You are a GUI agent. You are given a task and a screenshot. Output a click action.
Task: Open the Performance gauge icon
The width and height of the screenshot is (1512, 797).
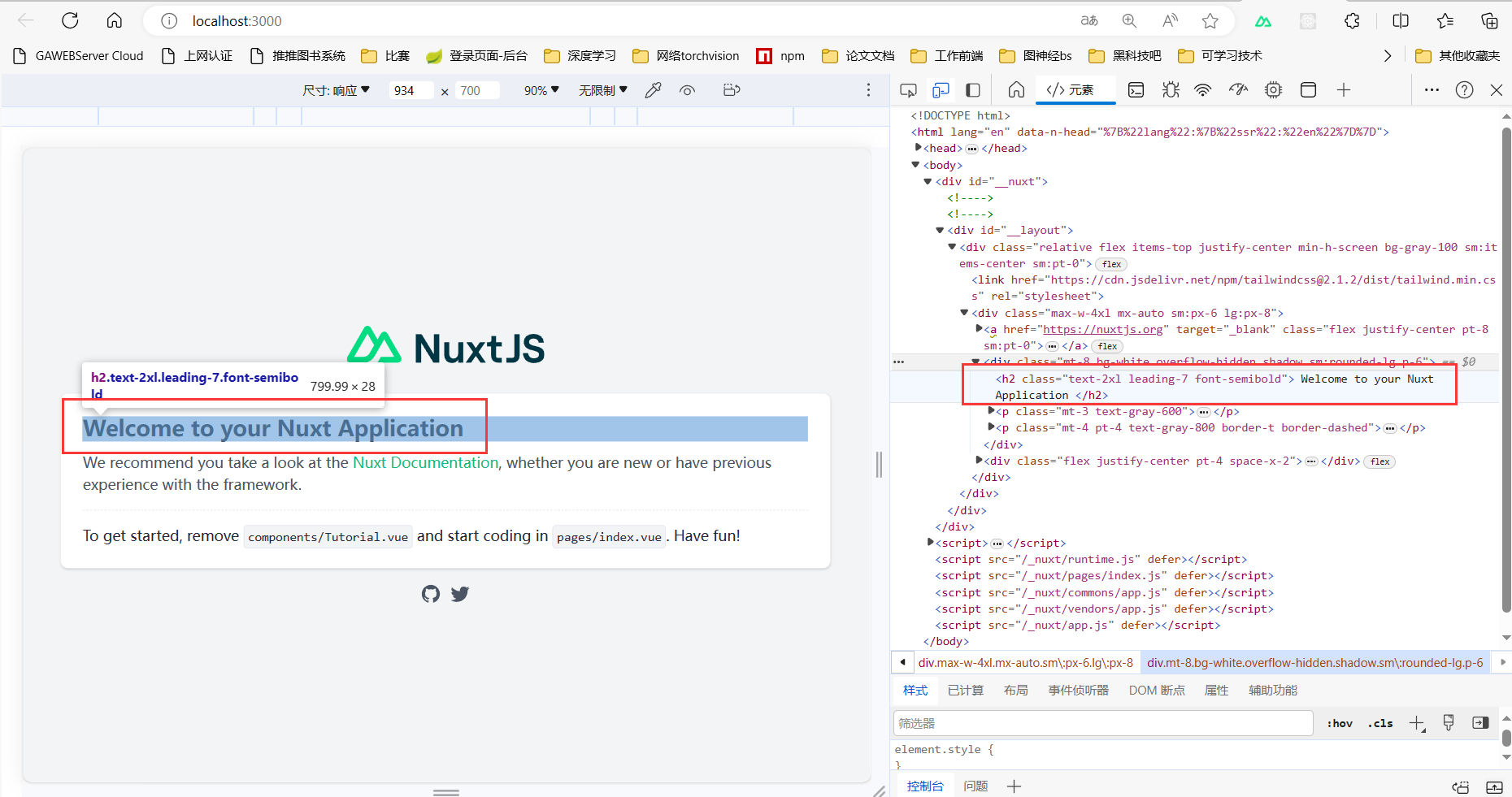(x=1238, y=90)
